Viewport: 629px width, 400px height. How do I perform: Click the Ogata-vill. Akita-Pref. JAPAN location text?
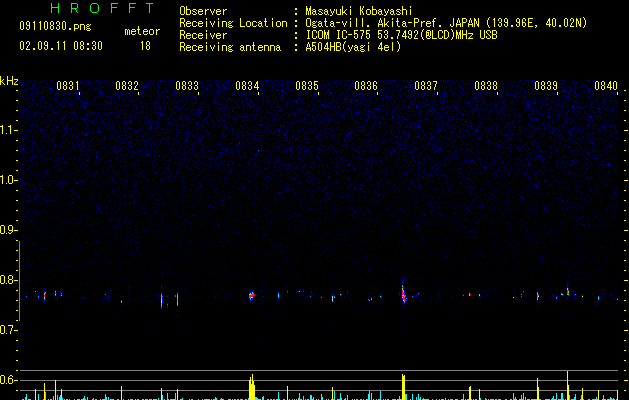click(393, 23)
